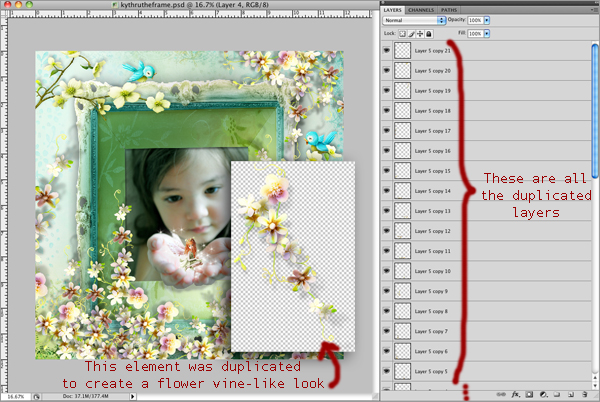Create new fill or adjustment layer
Viewport: 600px width, 402px height.
pos(545,394)
